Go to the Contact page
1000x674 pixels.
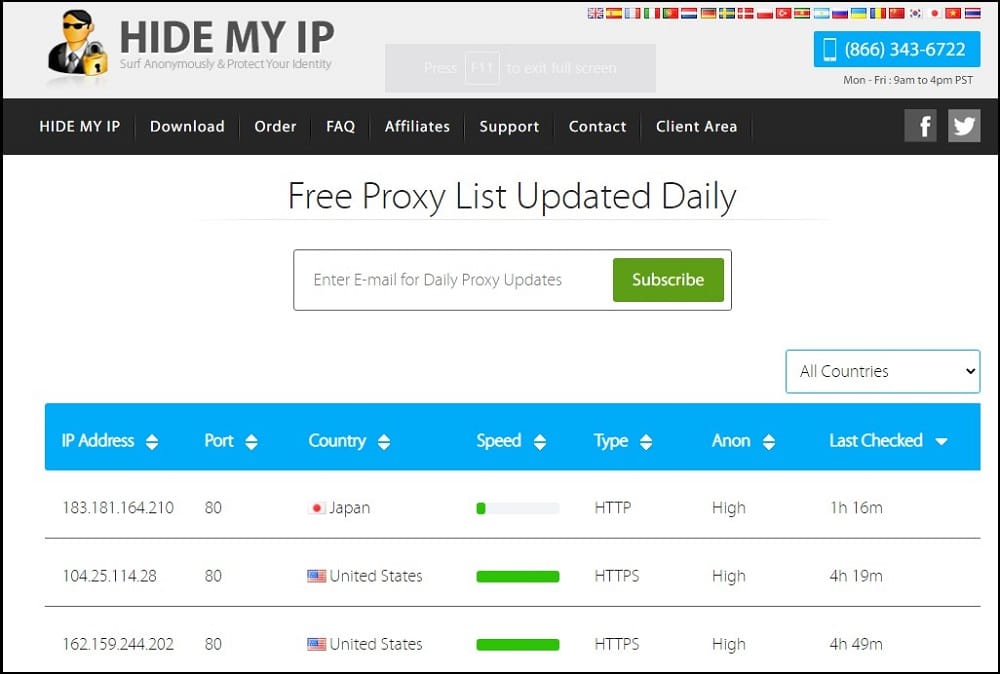point(597,126)
